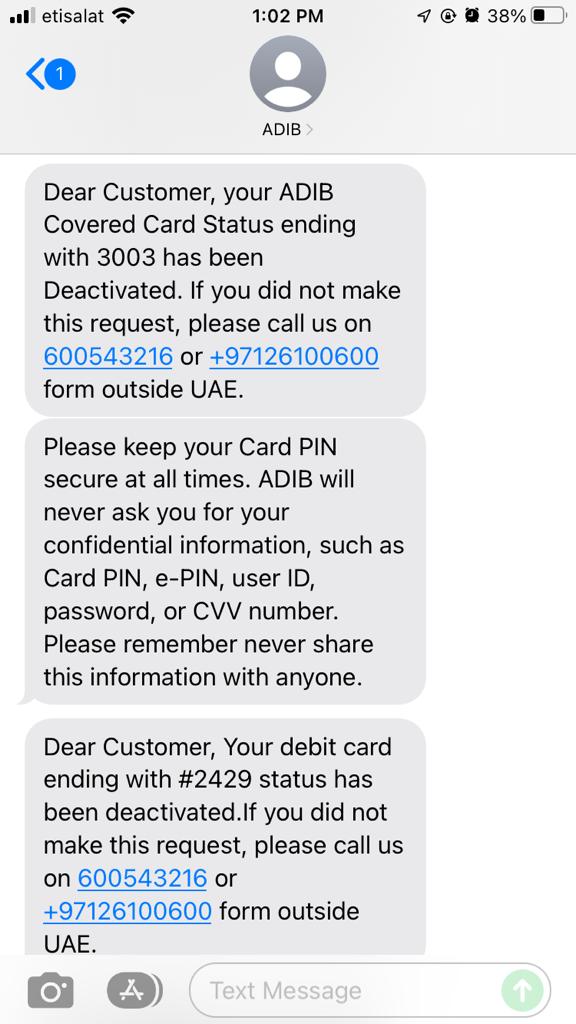The image size is (576, 1024).
Task: Tap the green send arrow
Action: coord(522,991)
